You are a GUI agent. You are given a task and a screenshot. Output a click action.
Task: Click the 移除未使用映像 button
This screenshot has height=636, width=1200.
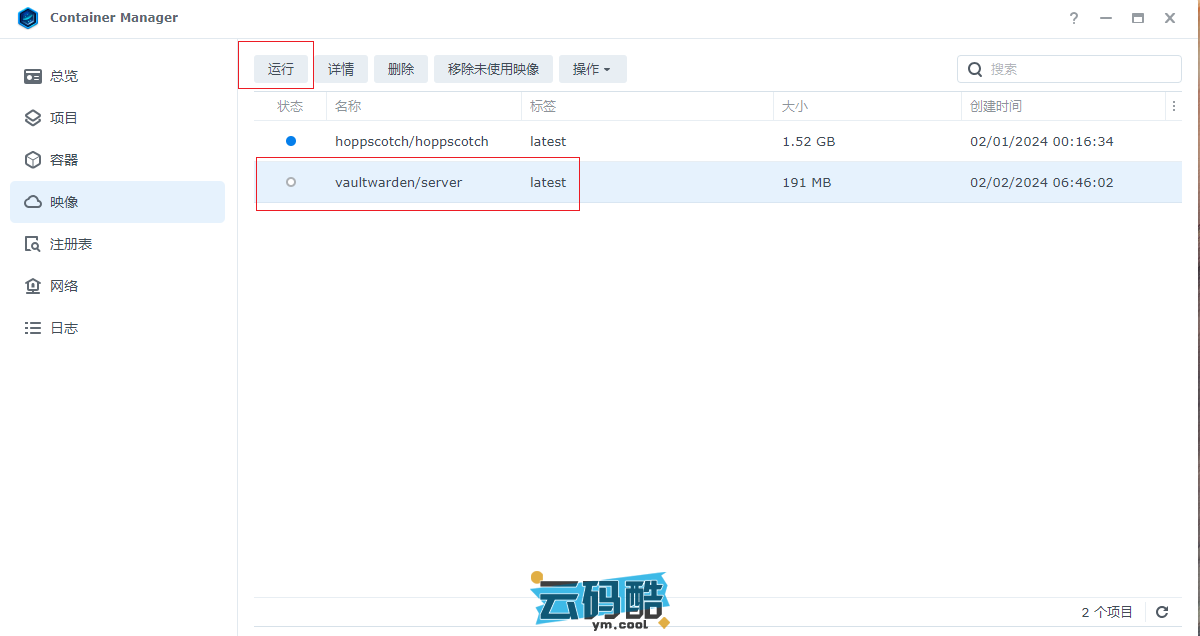[x=493, y=69]
